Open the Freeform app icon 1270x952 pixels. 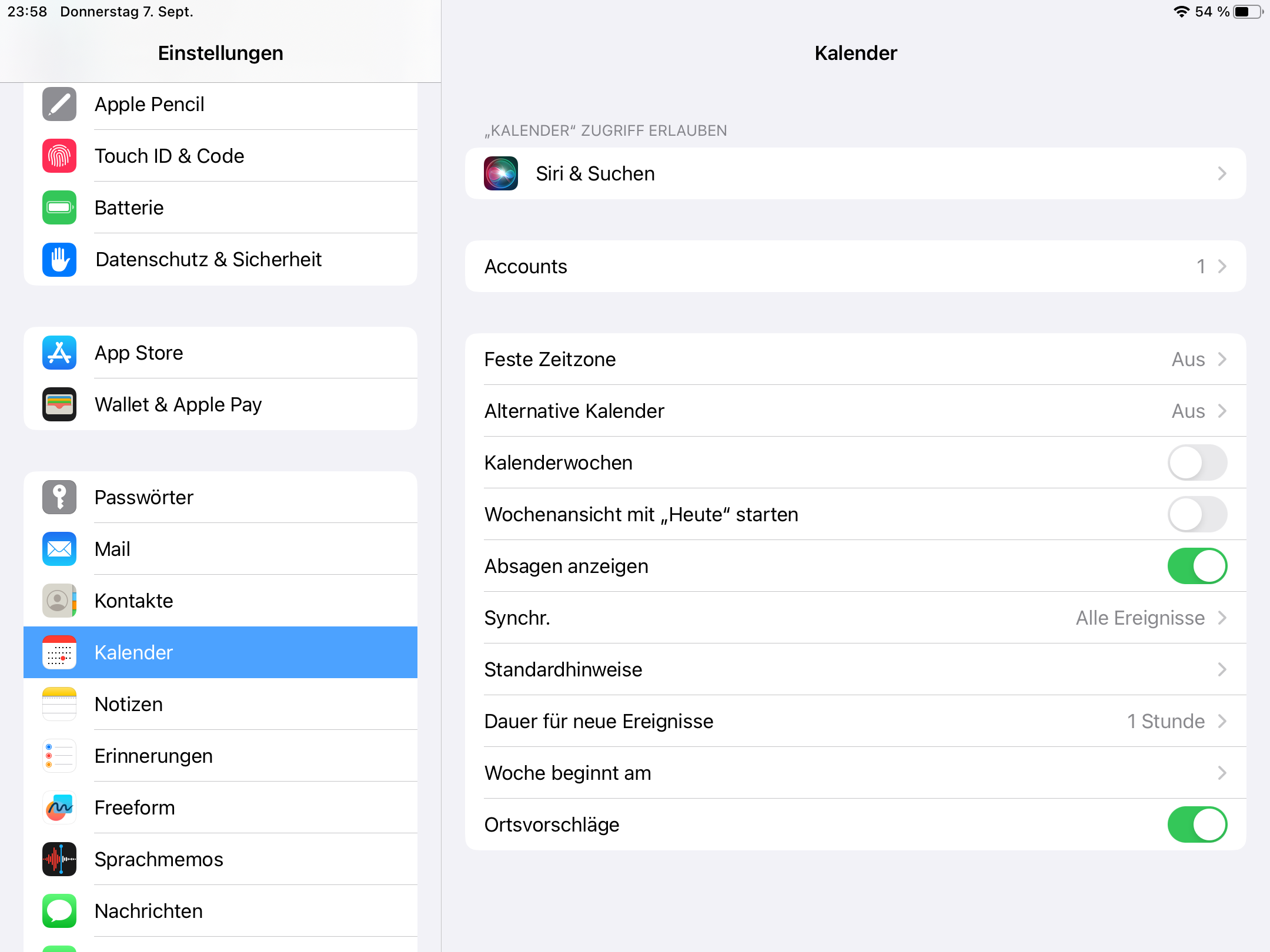(59, 807)
